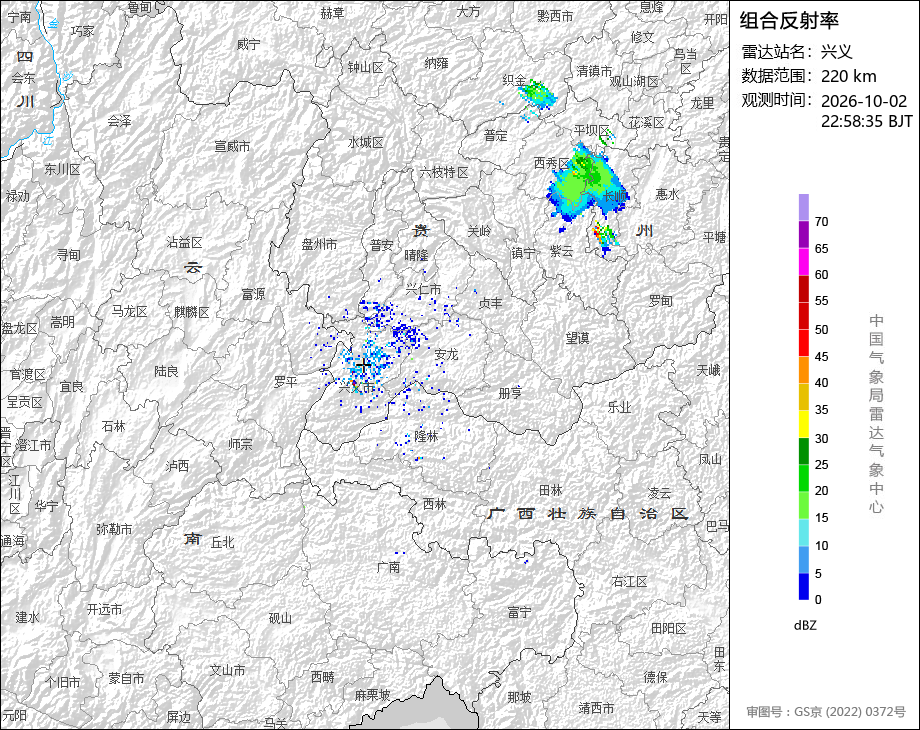920x730 pixels.
Task: Click the 册亨 map label
Action: [x=510, y=393]
